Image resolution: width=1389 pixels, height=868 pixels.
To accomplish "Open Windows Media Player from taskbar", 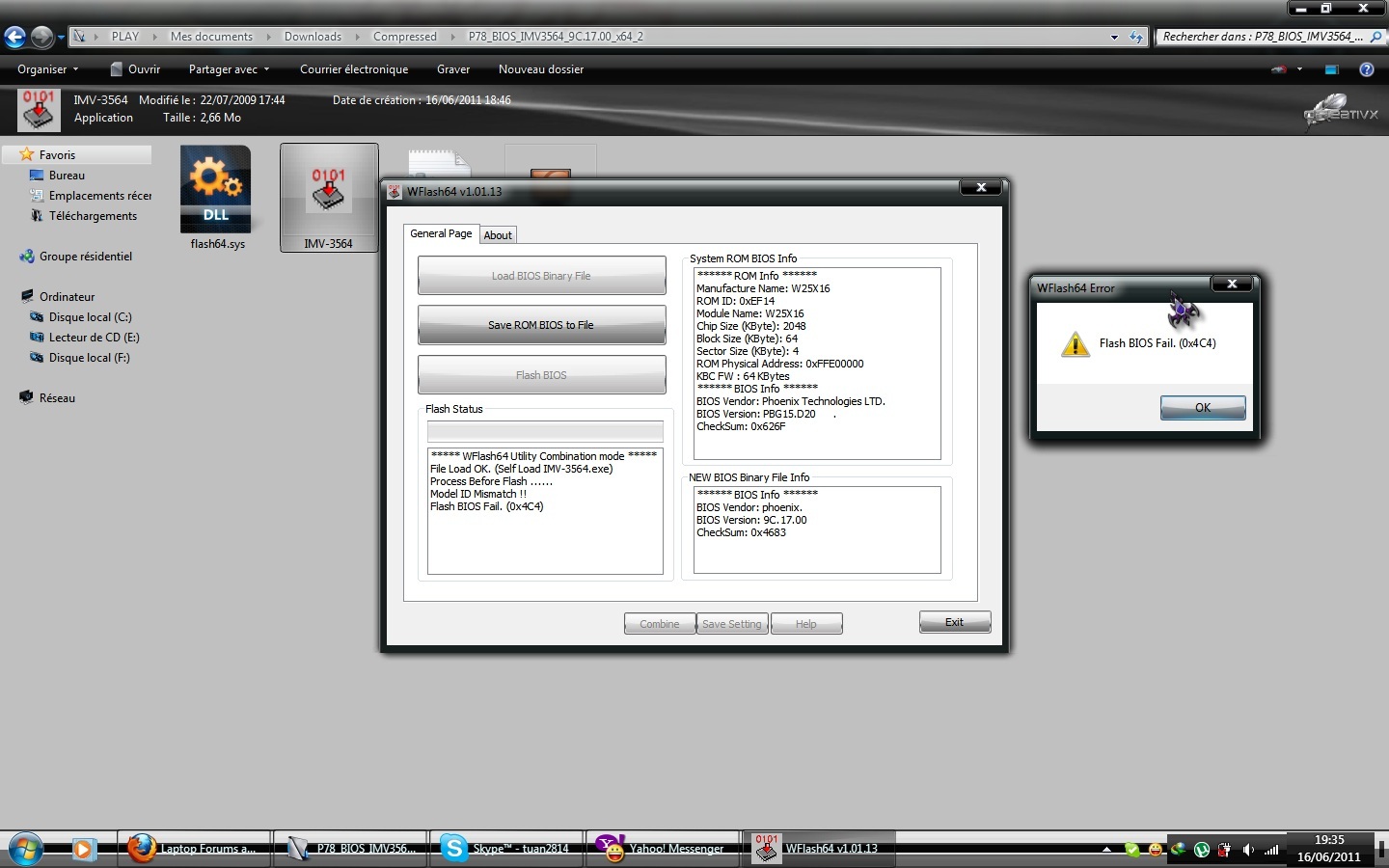I will tap(84, 849).
